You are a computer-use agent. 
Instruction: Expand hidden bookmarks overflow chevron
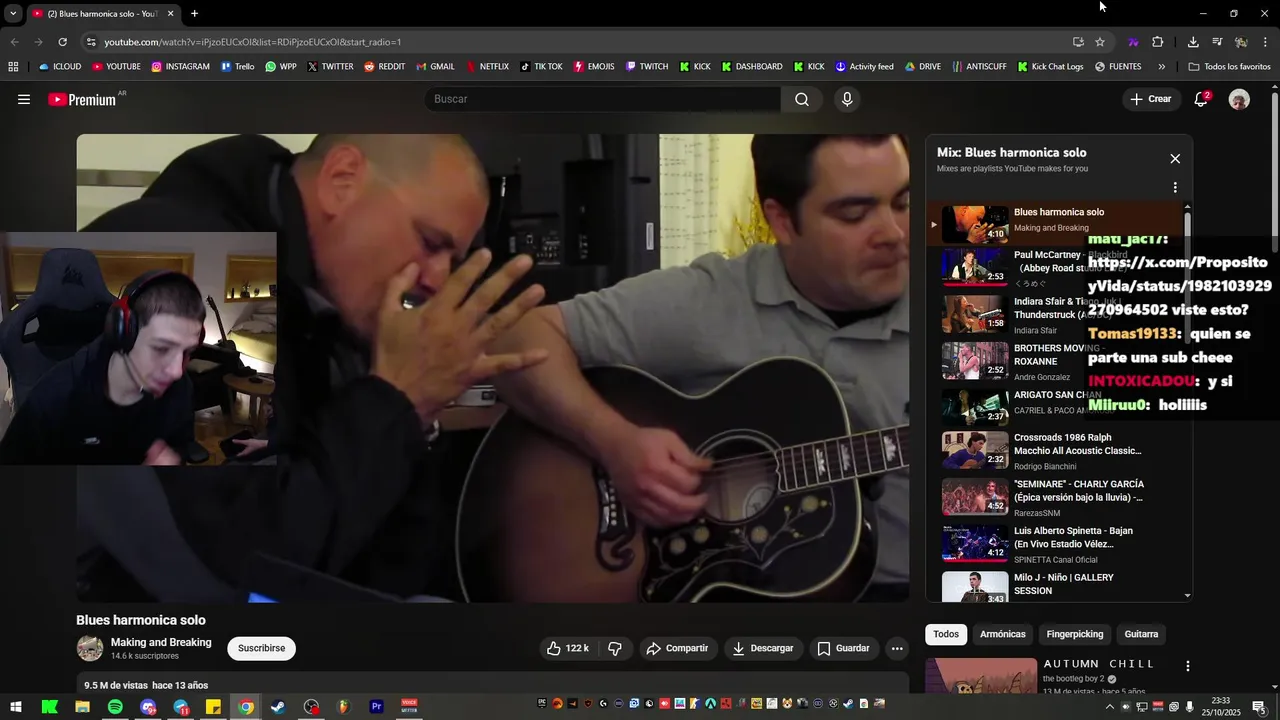tap(1161, 67)
